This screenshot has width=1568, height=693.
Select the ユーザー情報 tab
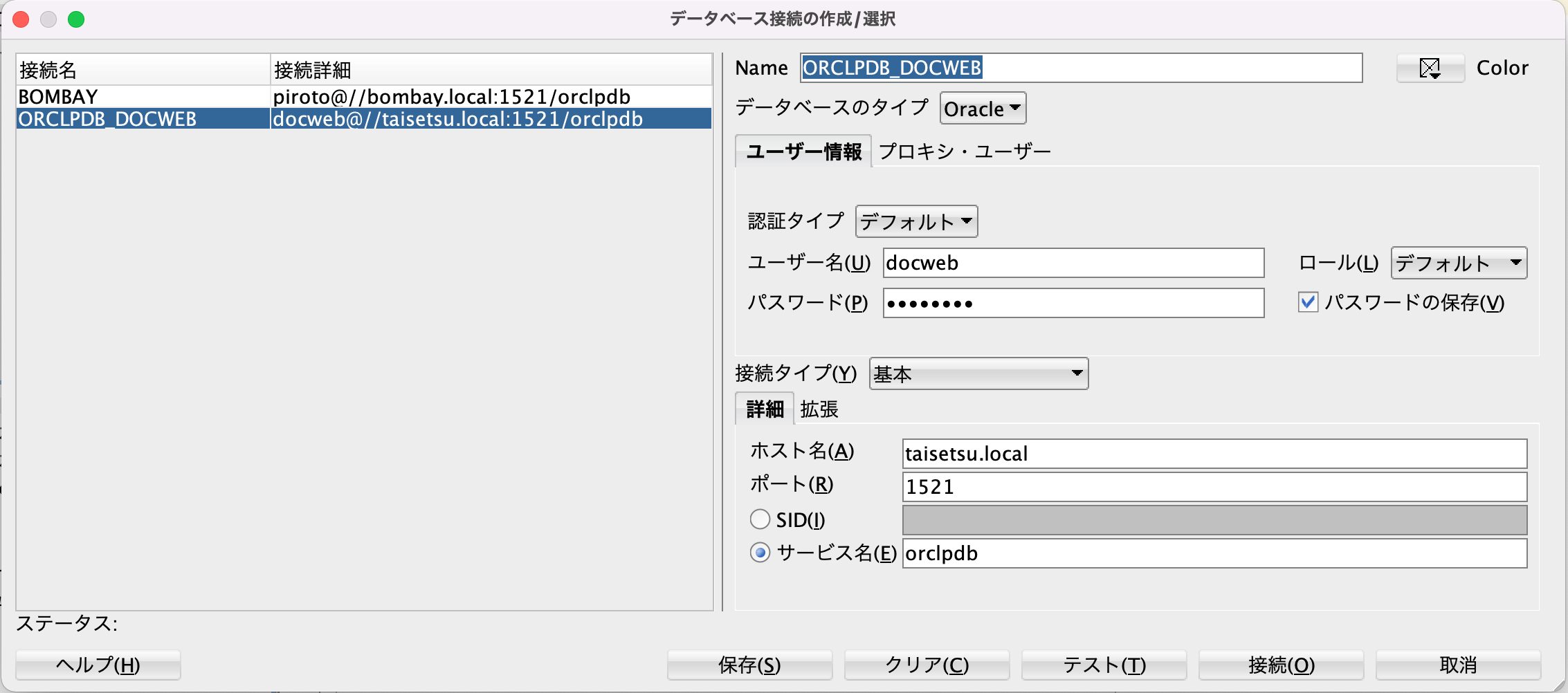click(x=803, y=151)
